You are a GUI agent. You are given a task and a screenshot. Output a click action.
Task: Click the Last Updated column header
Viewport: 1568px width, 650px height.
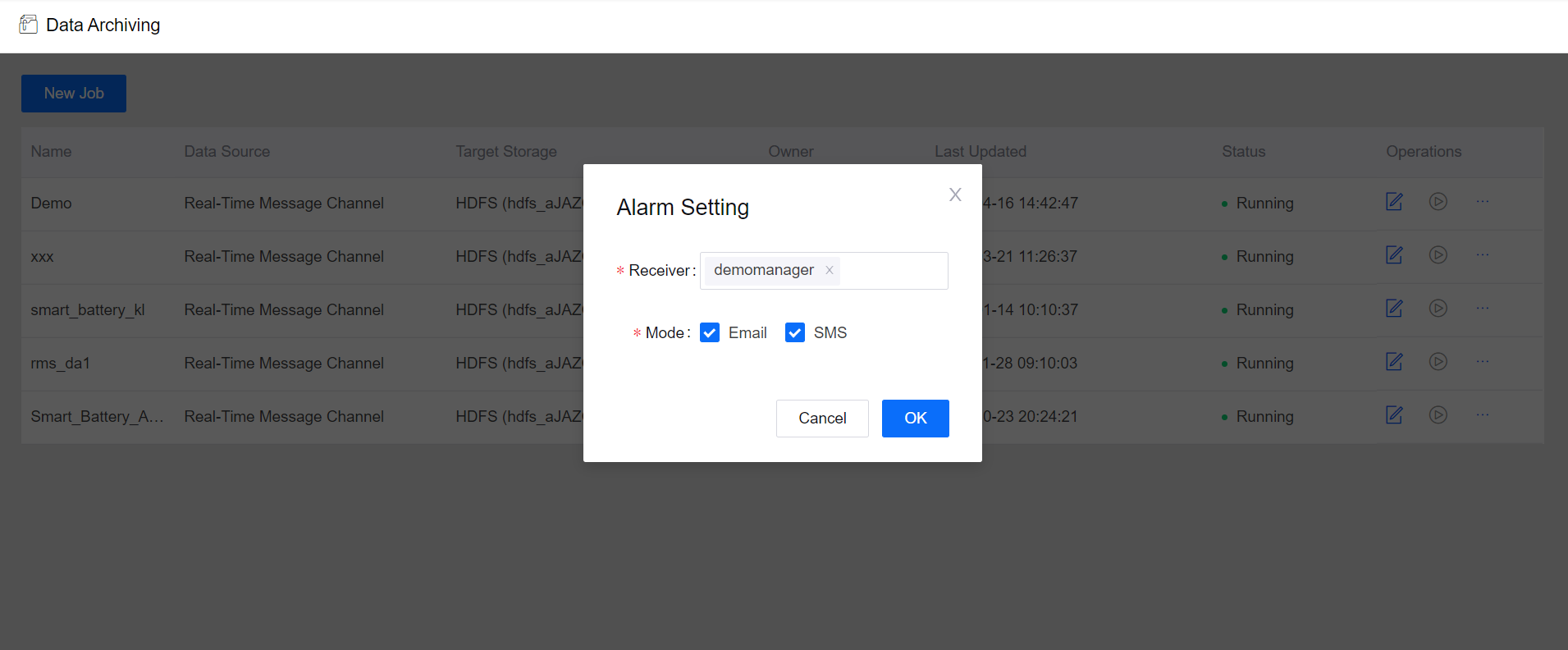point(981,152)
